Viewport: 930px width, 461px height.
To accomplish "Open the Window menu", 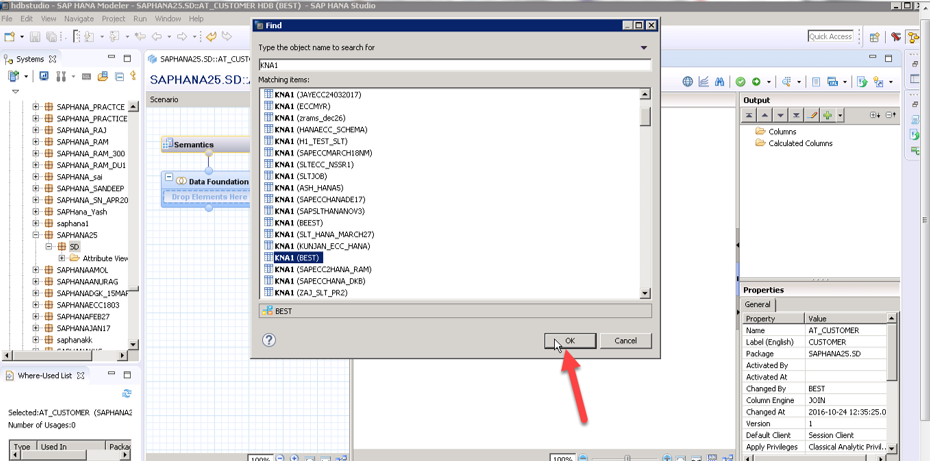I will click(x=168, y=18).
